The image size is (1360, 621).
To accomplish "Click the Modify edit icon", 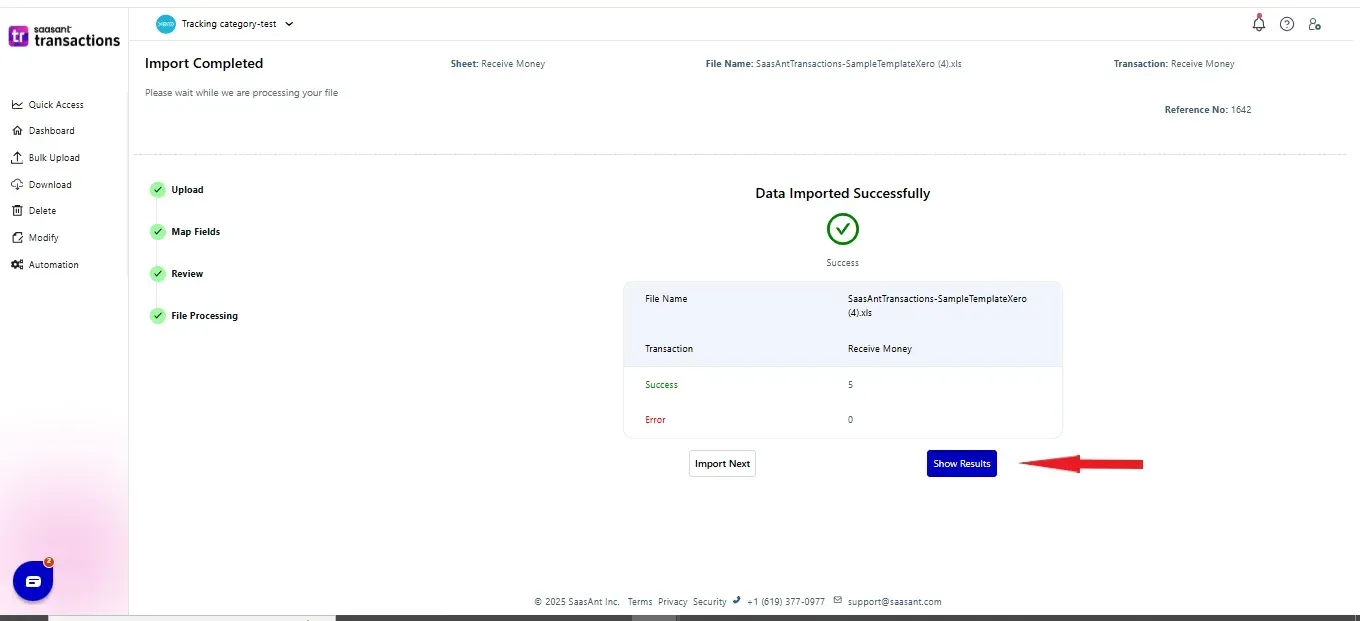I will click(x=17, y=238).
